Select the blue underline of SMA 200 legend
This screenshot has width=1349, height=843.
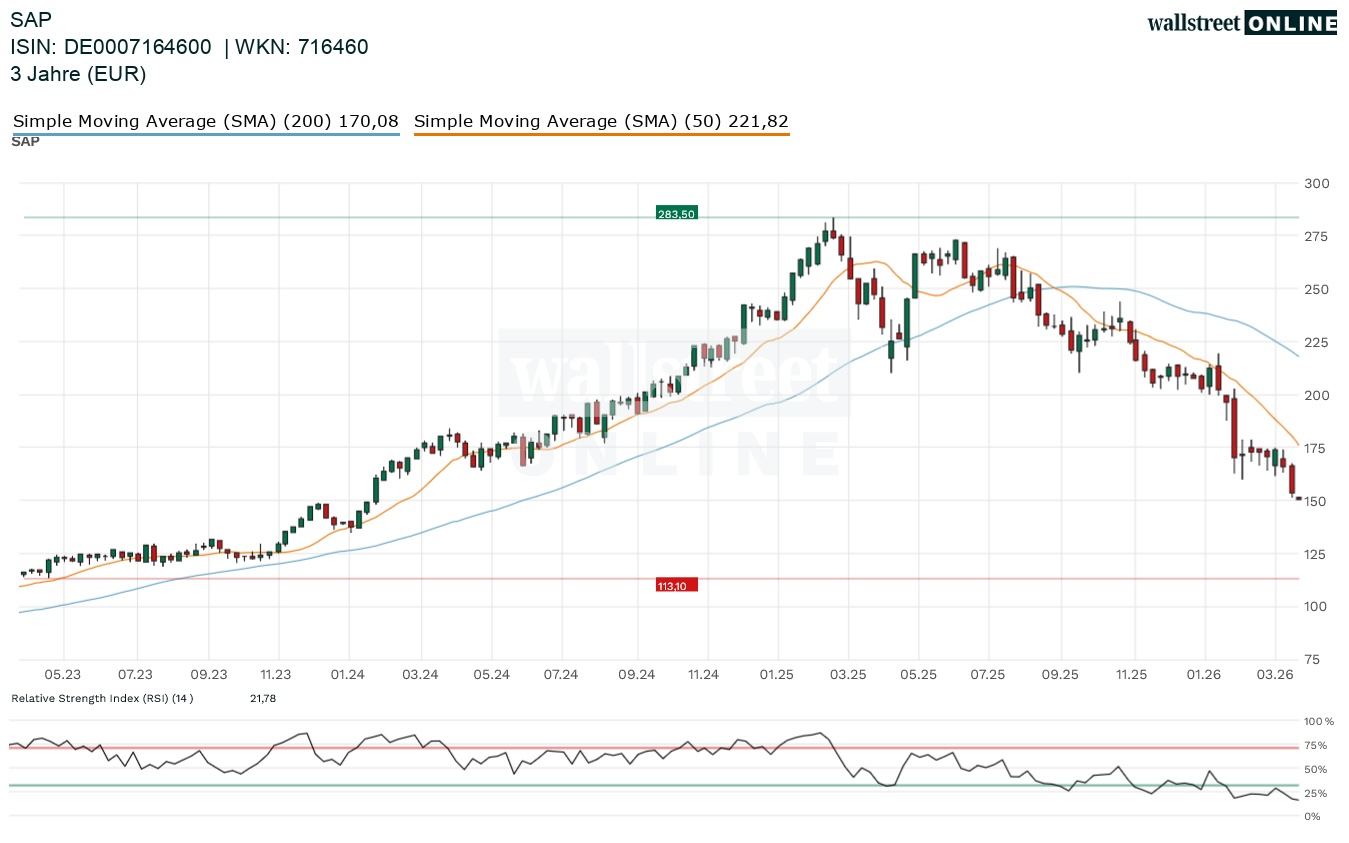(205, 134)
